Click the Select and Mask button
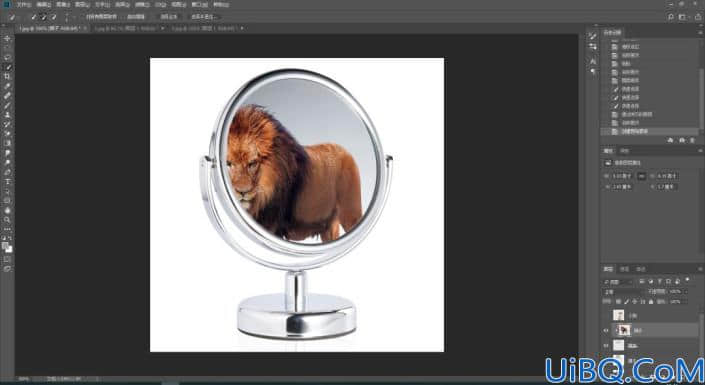 [204, 17]
